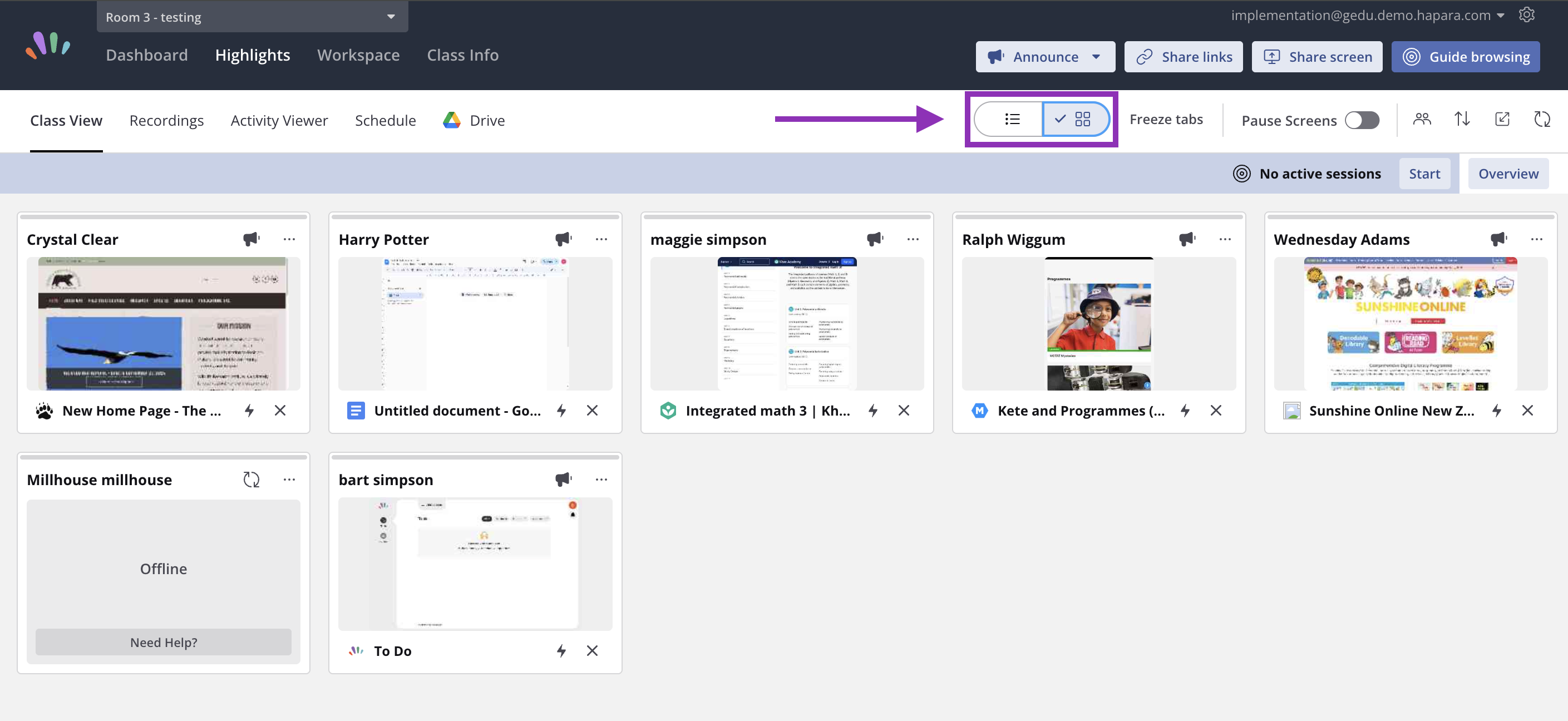Click Wednesday Adams' megaphone icon
The width and height of the screenshot is (1568, 721).
click(1499, 239)
